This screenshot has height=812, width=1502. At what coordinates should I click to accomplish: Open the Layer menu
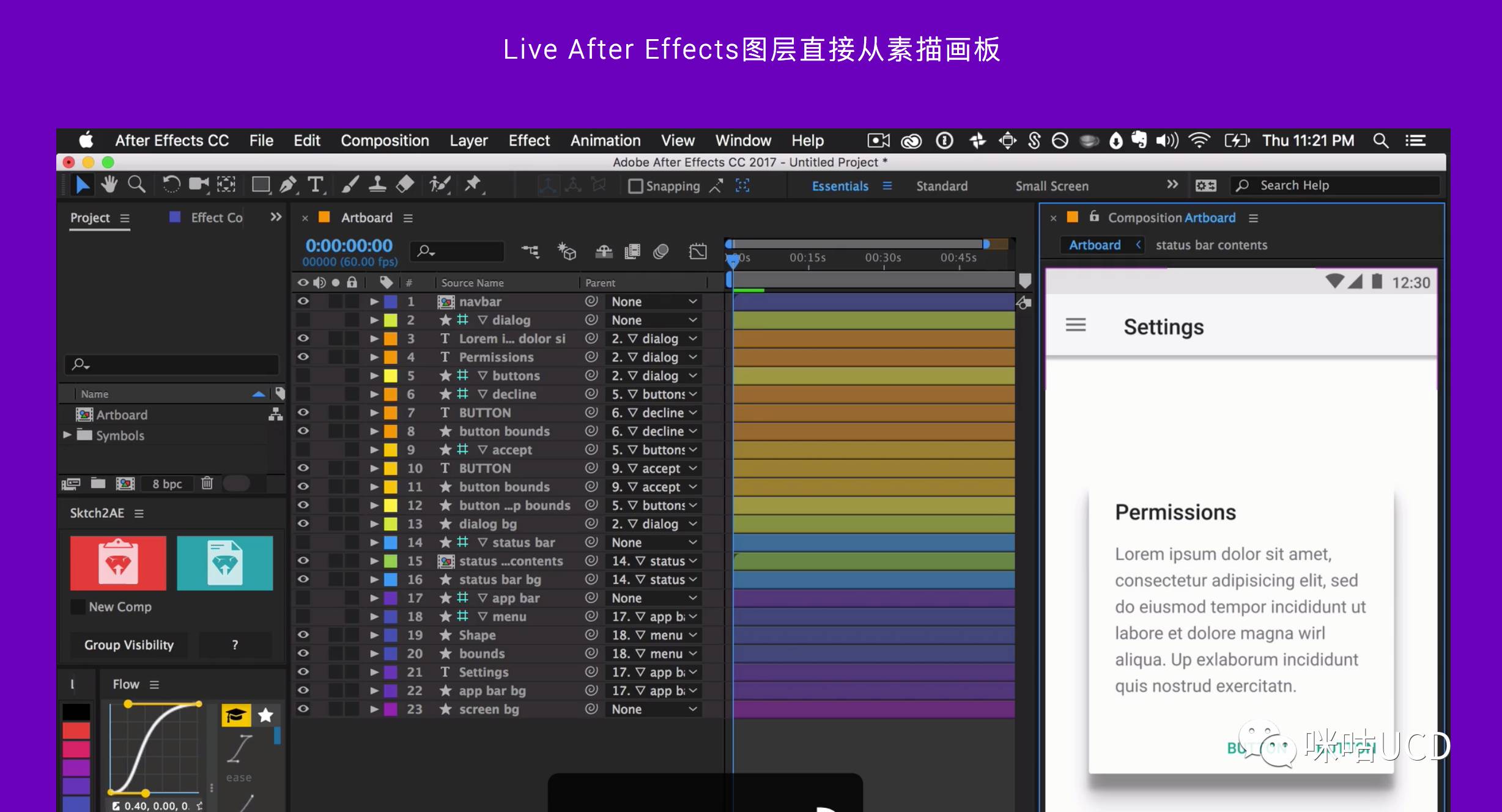pos(468,141)
